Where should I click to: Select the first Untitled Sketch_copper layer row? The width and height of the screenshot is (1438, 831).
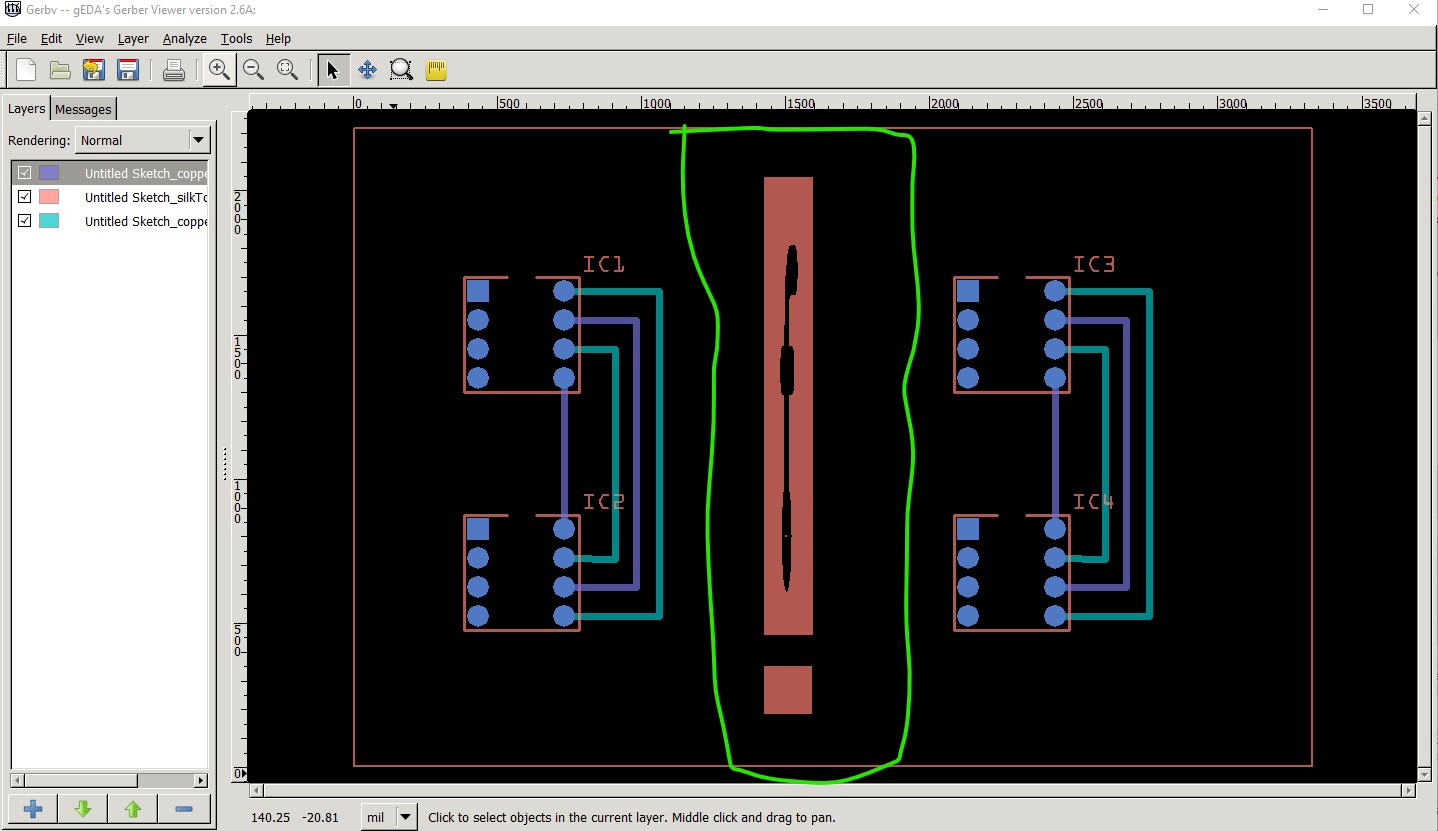point(110,173)
